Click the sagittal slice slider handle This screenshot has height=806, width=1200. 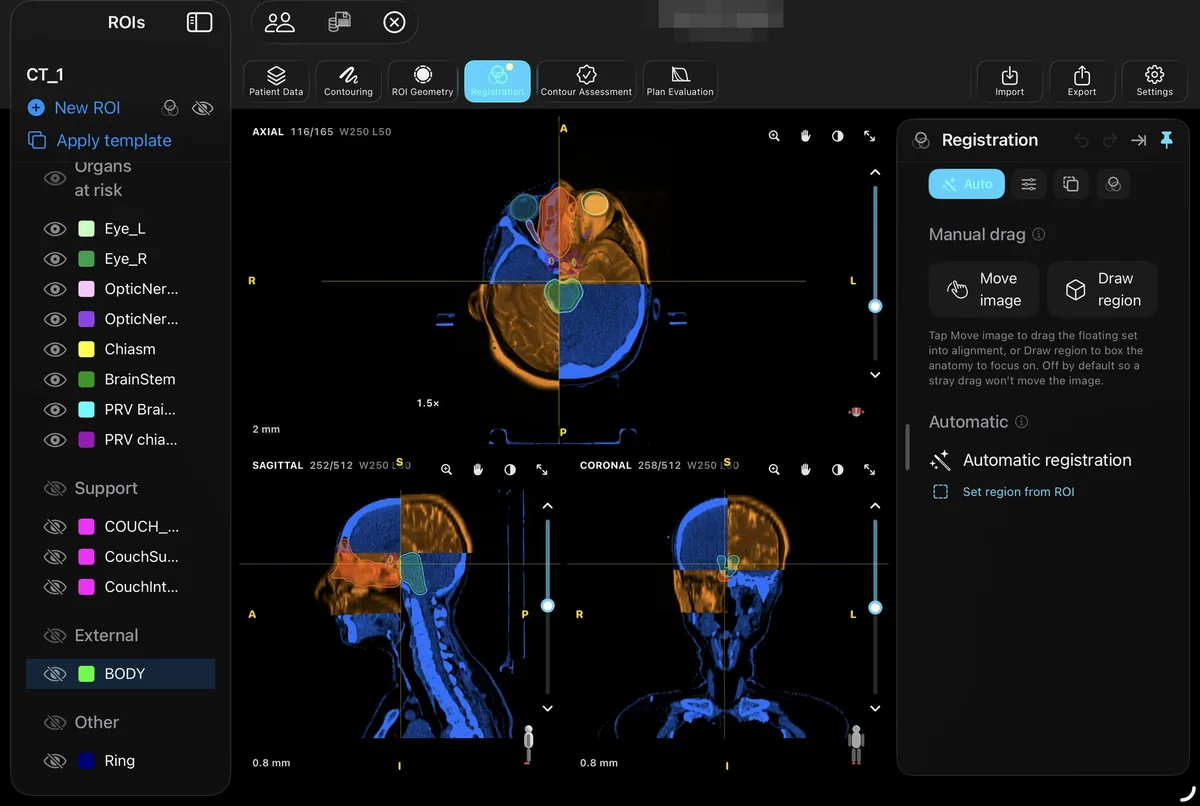(547, 605)
